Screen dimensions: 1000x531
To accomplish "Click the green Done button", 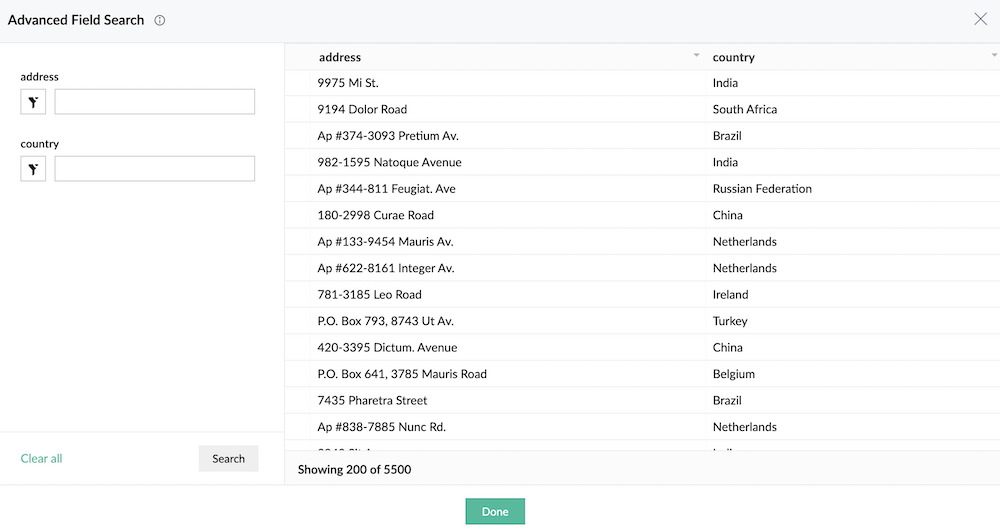I will [495, 511].
